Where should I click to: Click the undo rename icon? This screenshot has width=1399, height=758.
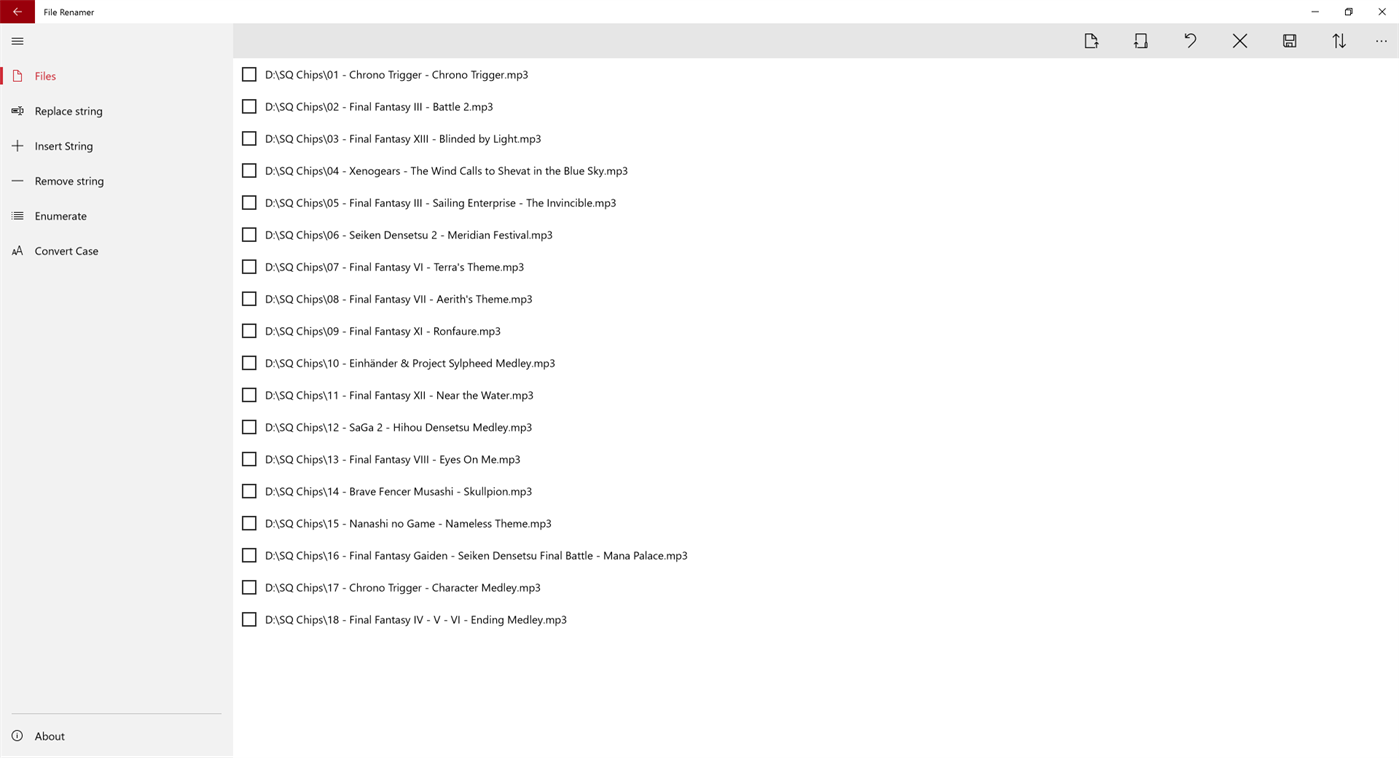coord(1190,40)
